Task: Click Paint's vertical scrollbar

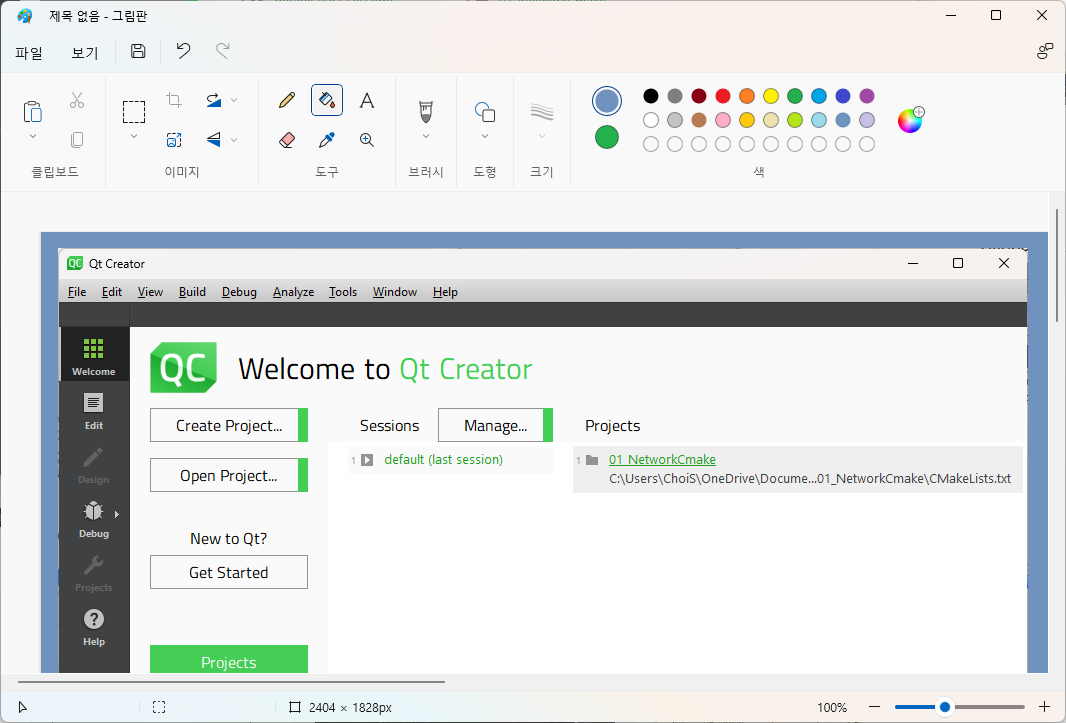Action: pos(1057,265)
